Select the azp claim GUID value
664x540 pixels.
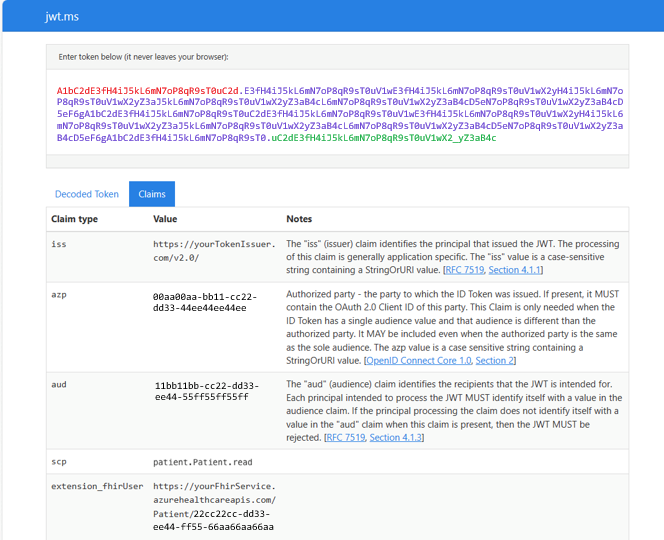click(x=205, y=302)
